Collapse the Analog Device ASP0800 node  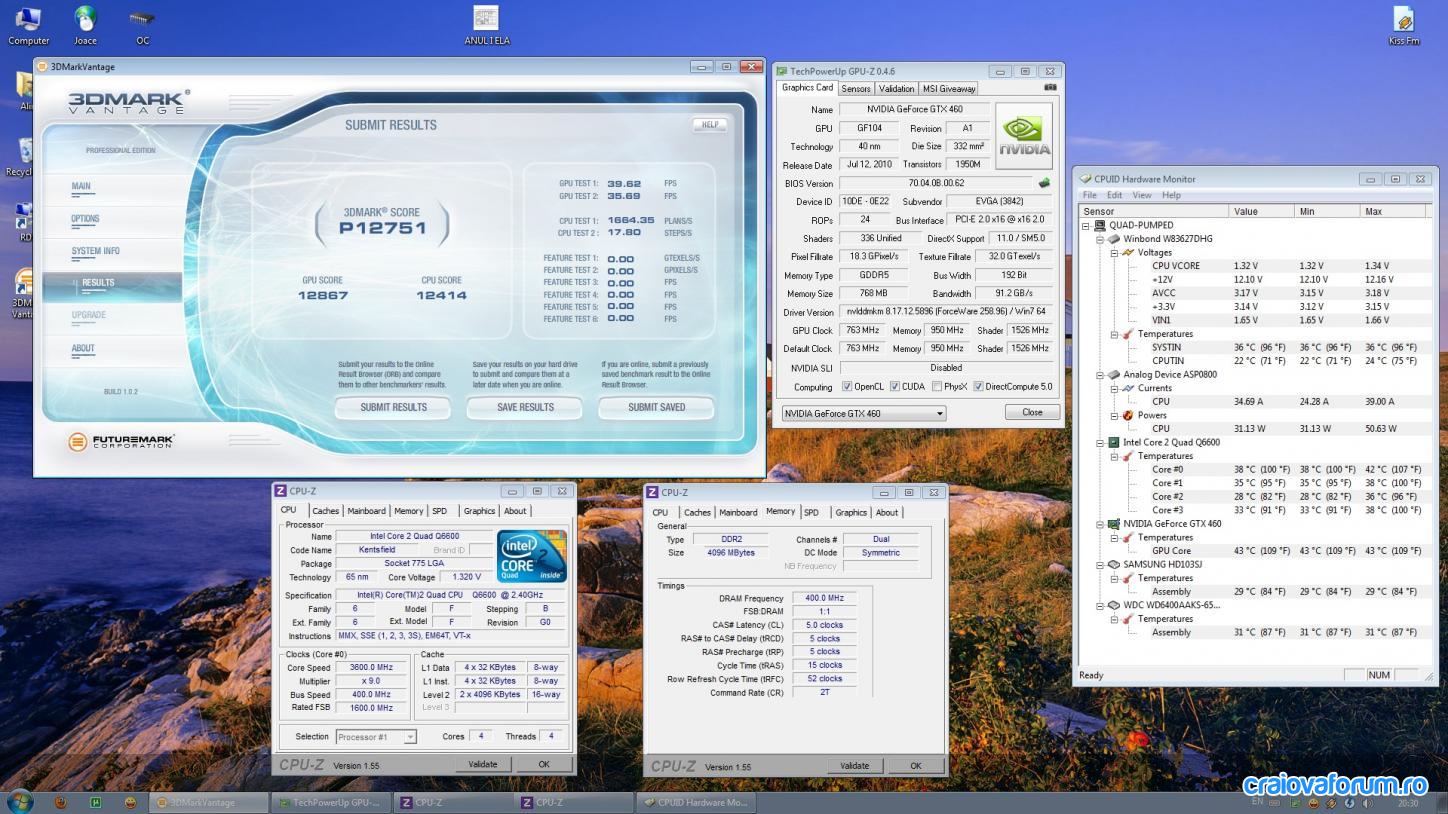1101,375
